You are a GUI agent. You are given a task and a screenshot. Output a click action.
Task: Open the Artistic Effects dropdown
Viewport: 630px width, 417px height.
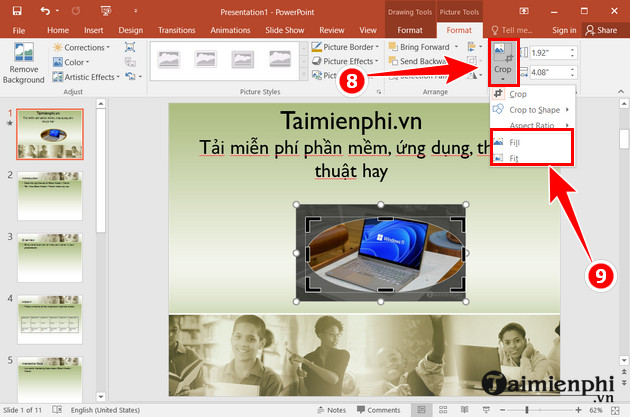(x=86, y=77)
